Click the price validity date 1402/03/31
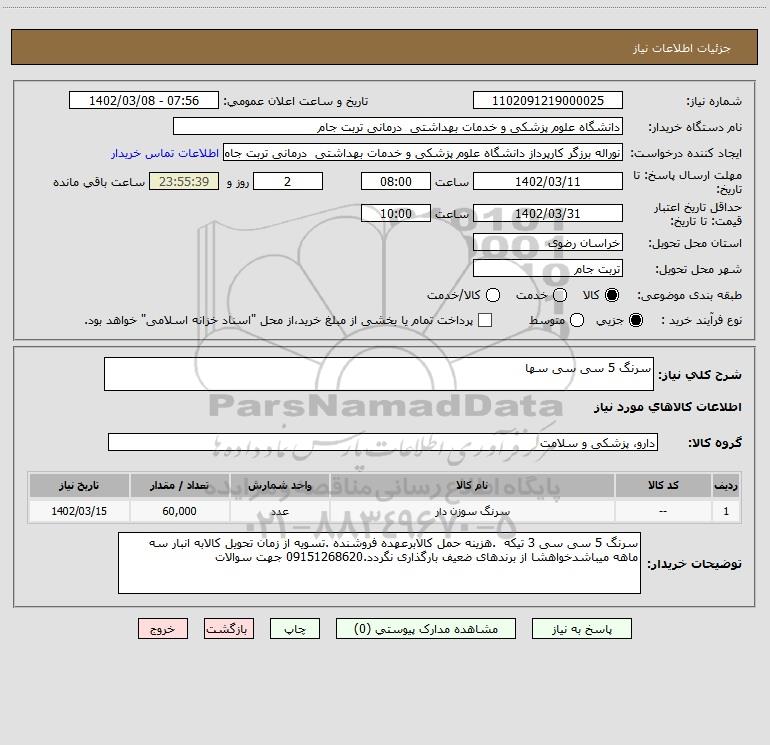The height and width of the screenshot is (745, 770). pyautogui.click(x=548, y=213)
